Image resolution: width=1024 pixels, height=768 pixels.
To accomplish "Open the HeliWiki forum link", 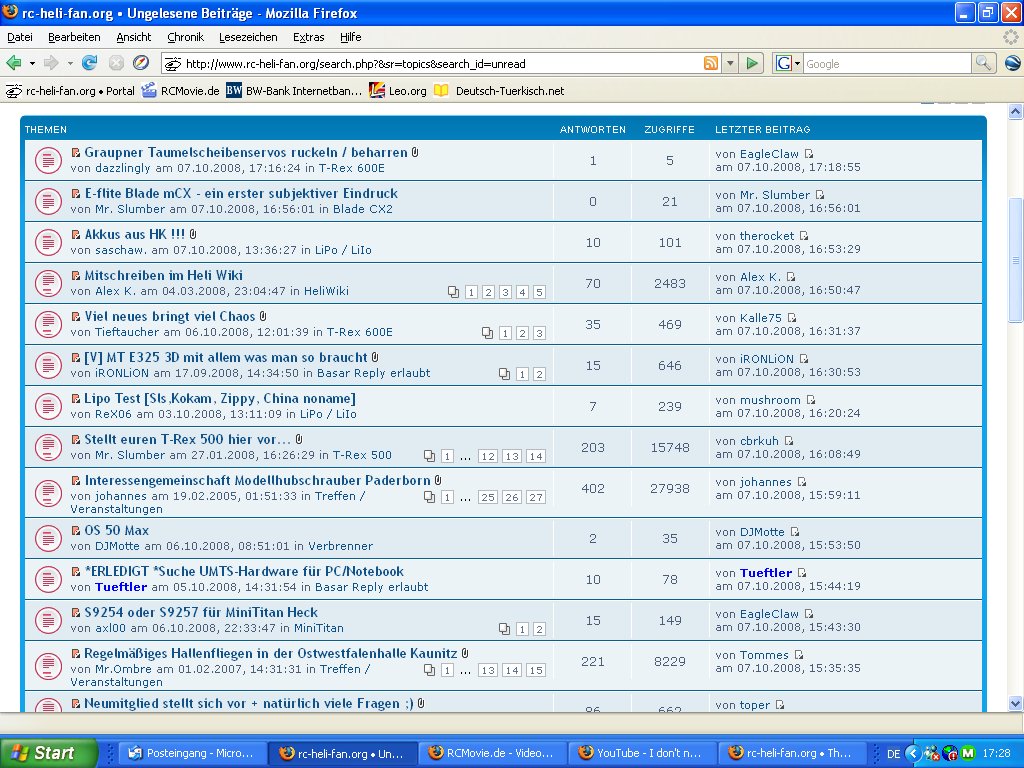I will [x=326, y=291].
